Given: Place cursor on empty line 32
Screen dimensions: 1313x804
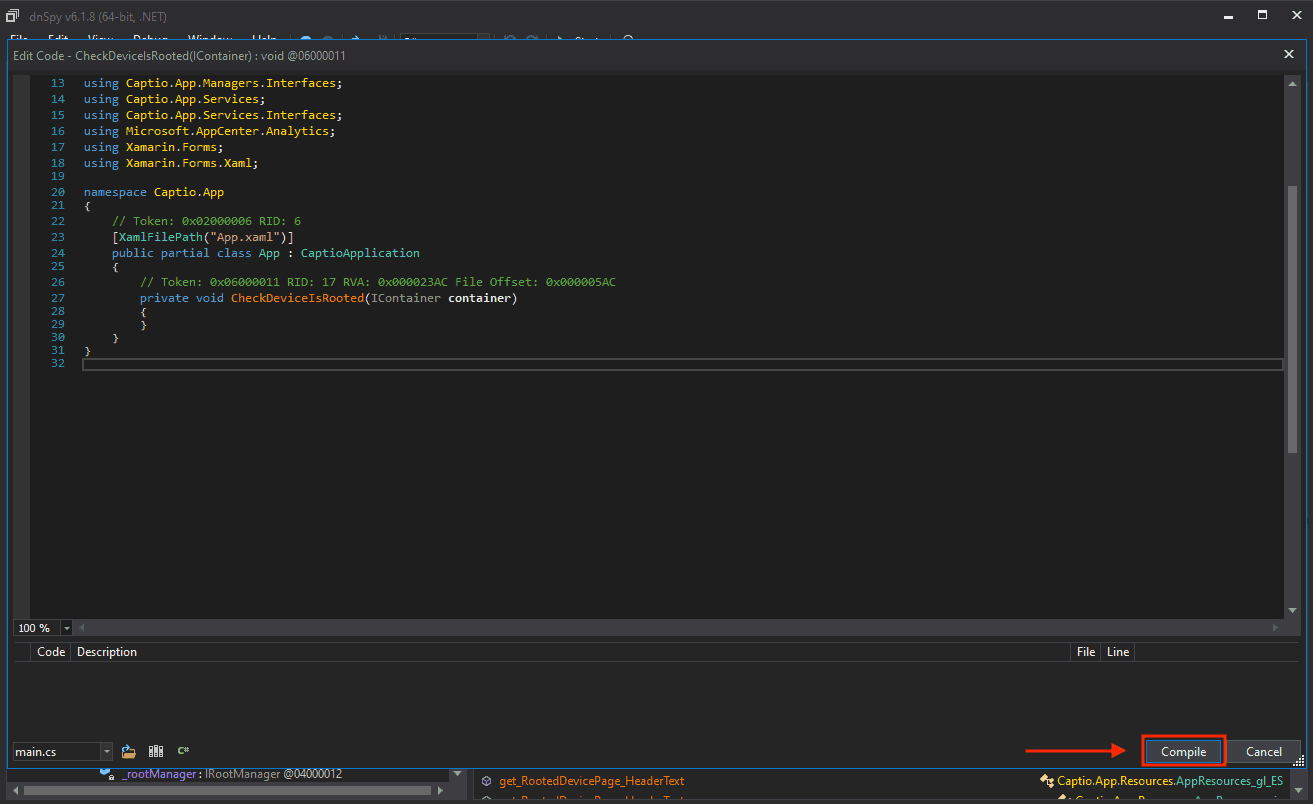Looking at the screenshot, I should coord(682,364).
